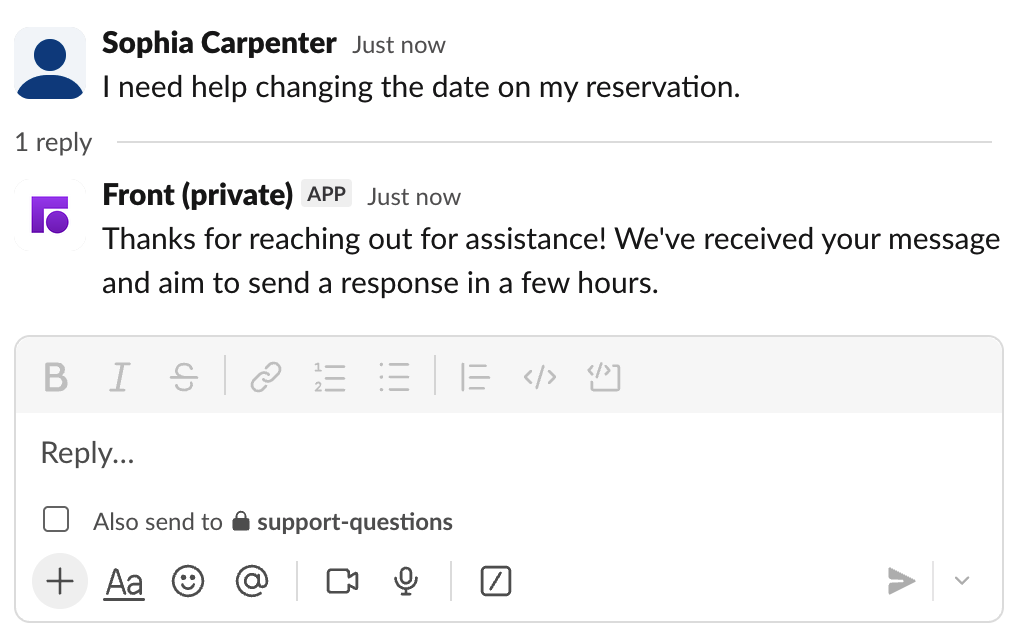Toggle bold formatting in reply composer
The image size is (1024, 636).
[56, 377]
